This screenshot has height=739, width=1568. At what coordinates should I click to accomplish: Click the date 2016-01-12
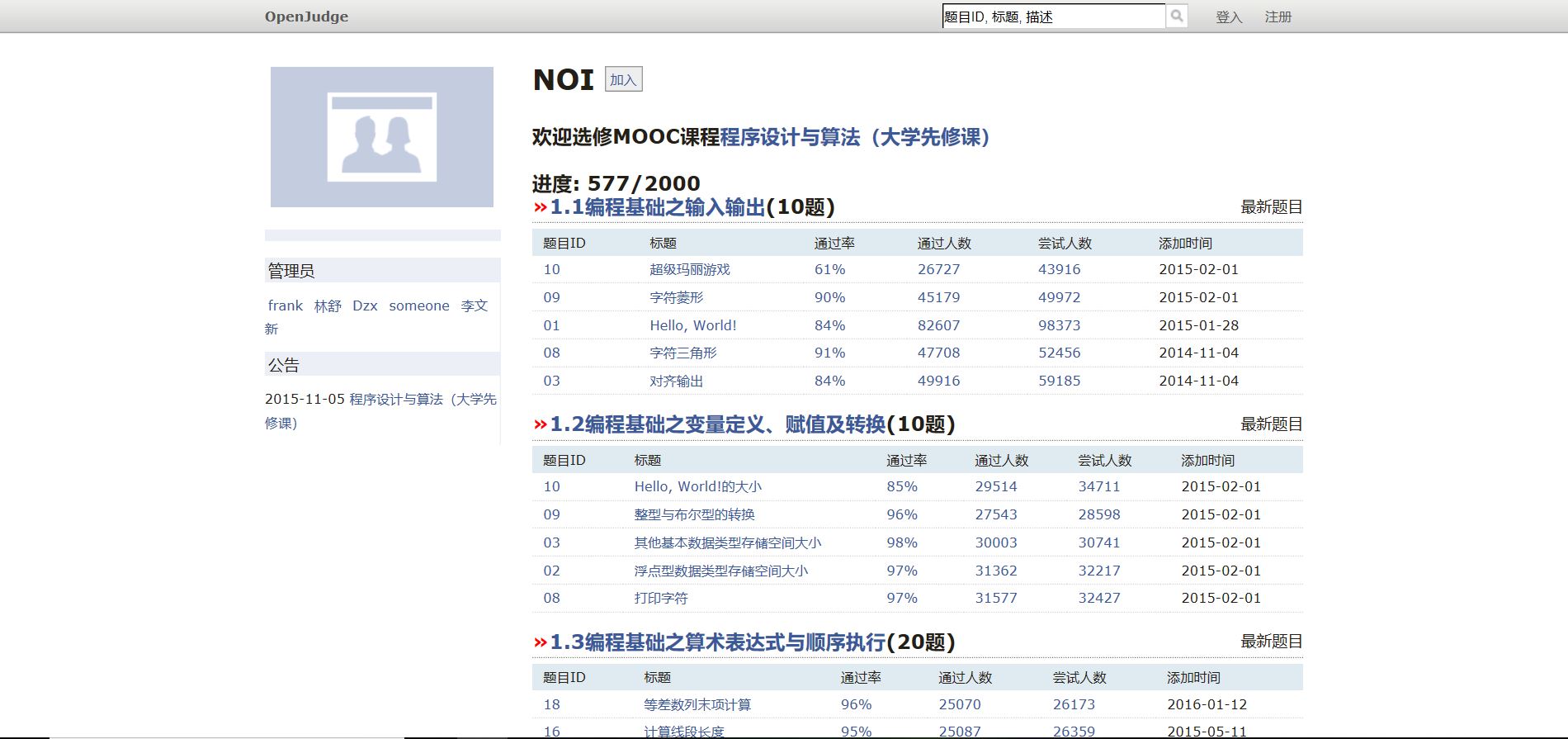coord(1207,704)
